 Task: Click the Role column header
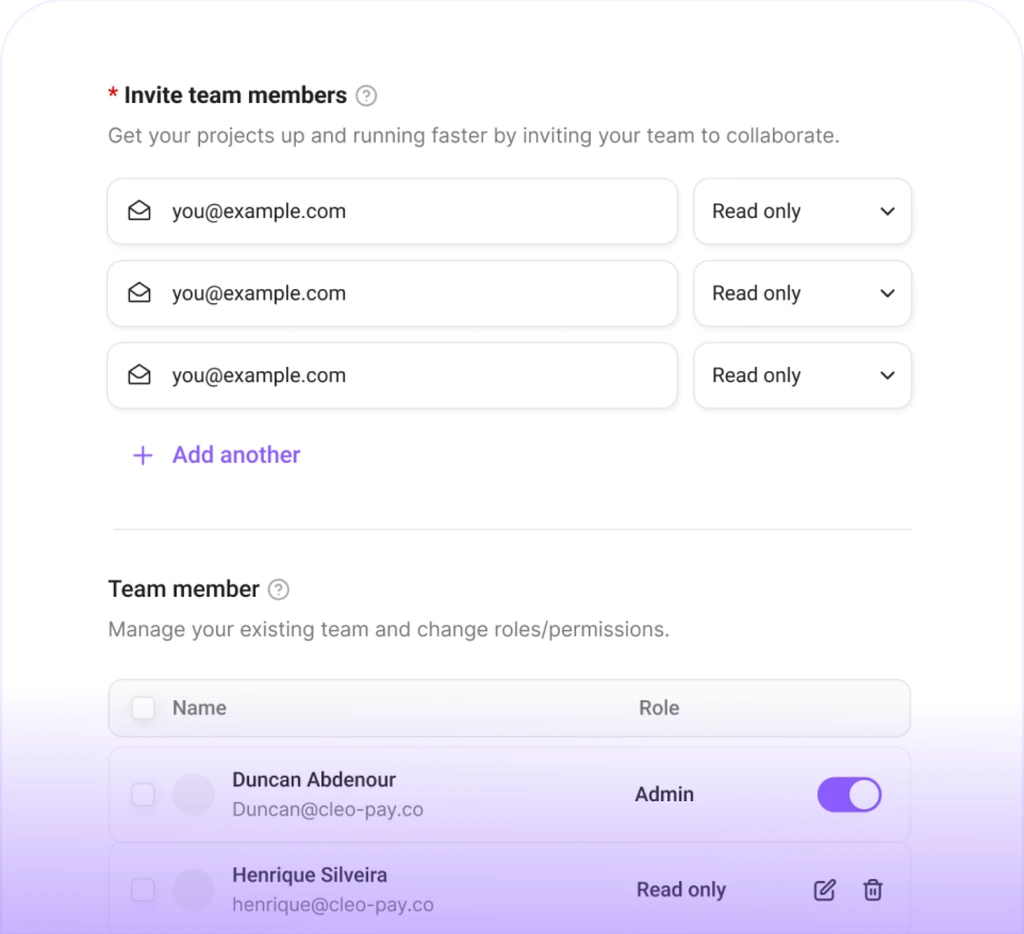[659, 707]
